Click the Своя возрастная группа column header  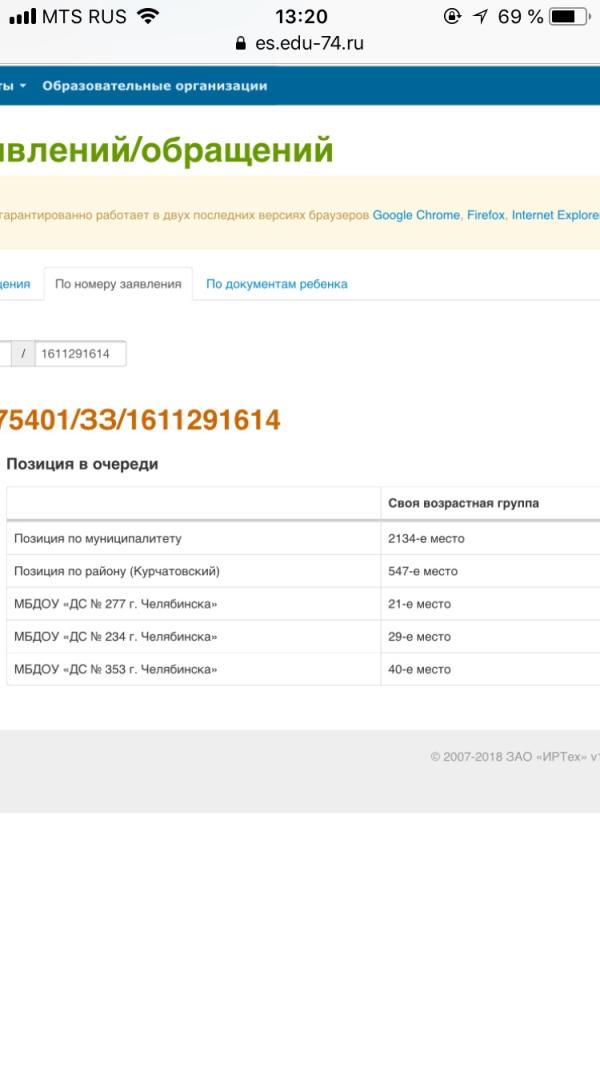[463, 503]
